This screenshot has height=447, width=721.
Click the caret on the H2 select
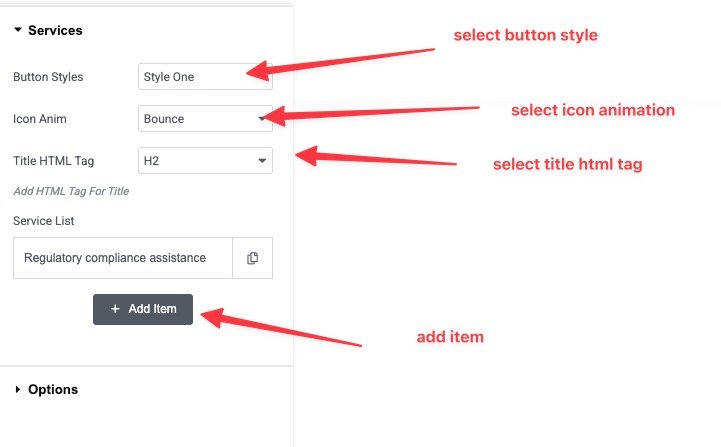point(262,160)
